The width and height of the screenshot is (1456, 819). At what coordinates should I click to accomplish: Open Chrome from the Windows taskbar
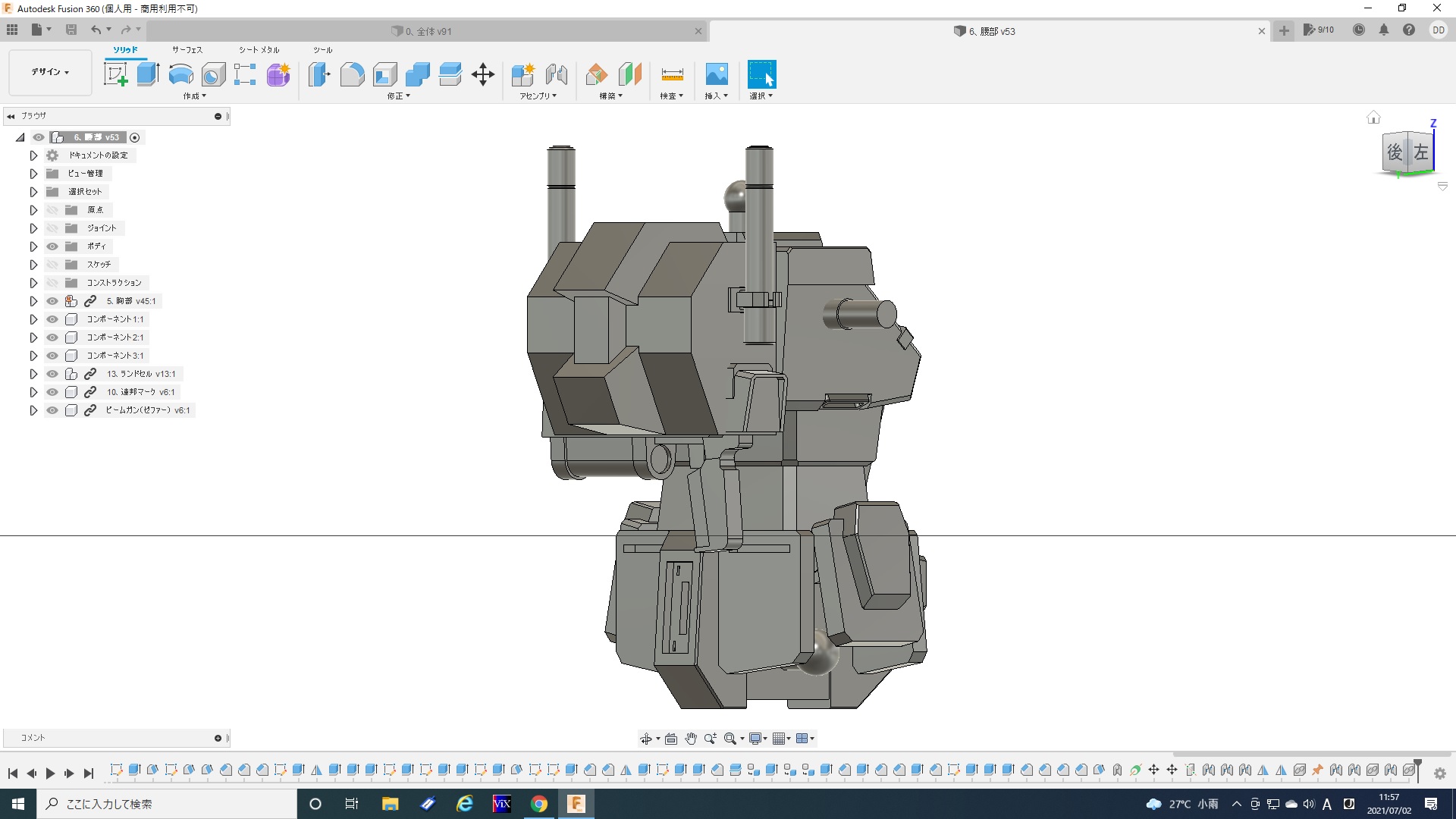click(538, 804)
